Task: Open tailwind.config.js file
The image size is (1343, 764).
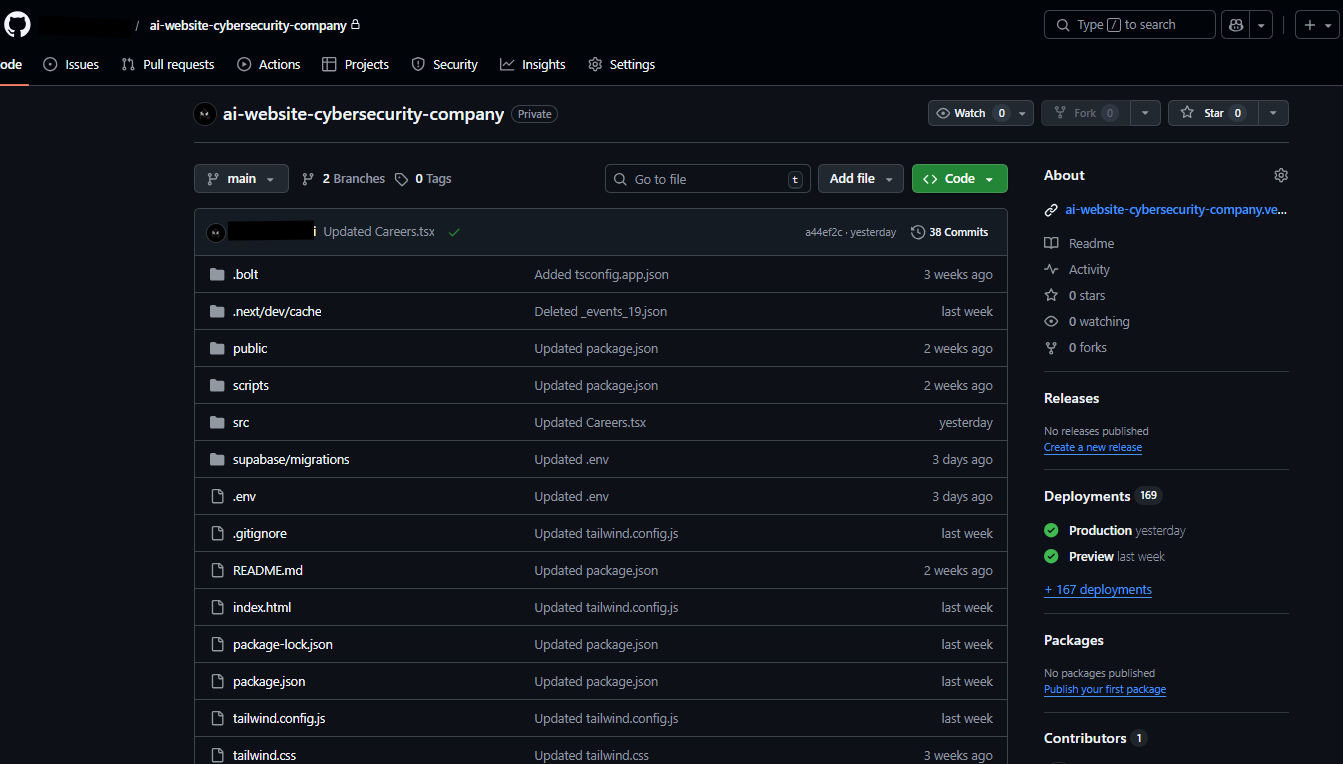Action: [x=279, y=718]
